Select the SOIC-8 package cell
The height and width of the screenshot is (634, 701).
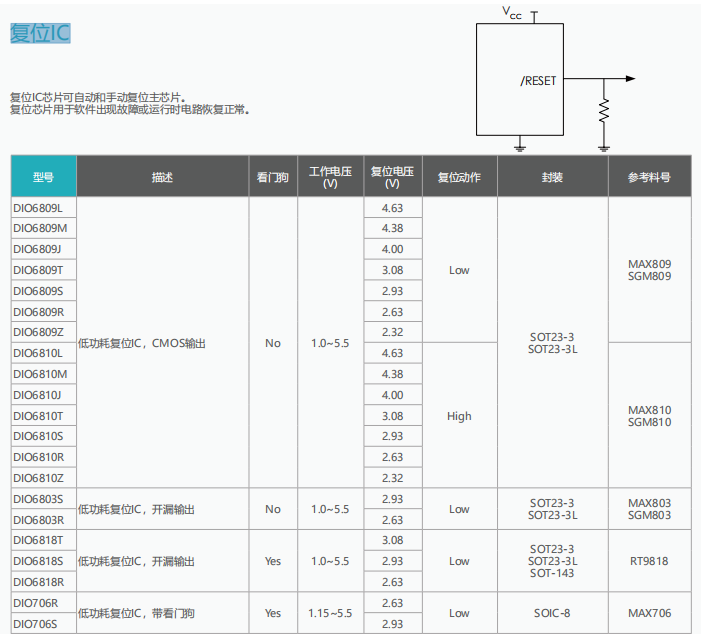click(552, 613)
